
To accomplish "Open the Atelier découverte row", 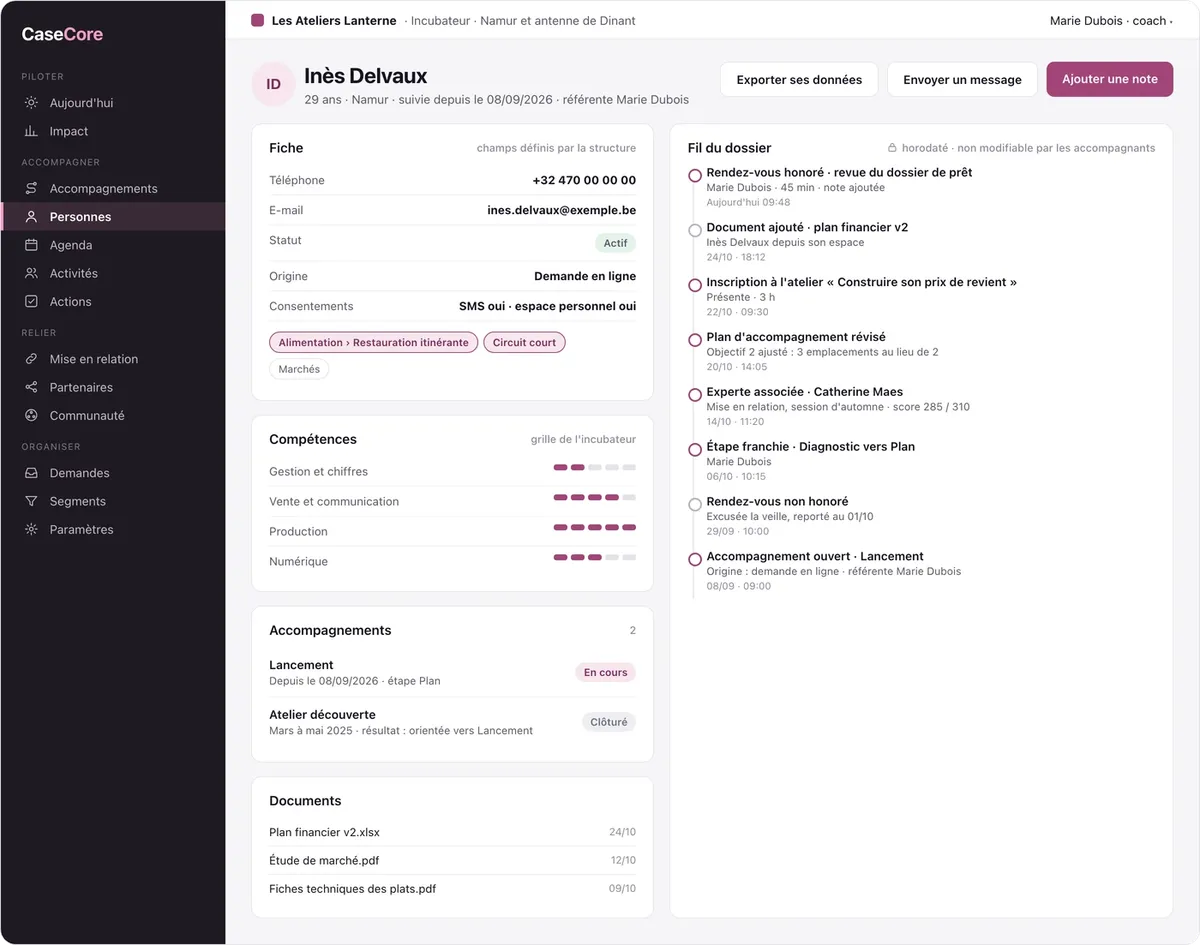I will click(452, 722).
